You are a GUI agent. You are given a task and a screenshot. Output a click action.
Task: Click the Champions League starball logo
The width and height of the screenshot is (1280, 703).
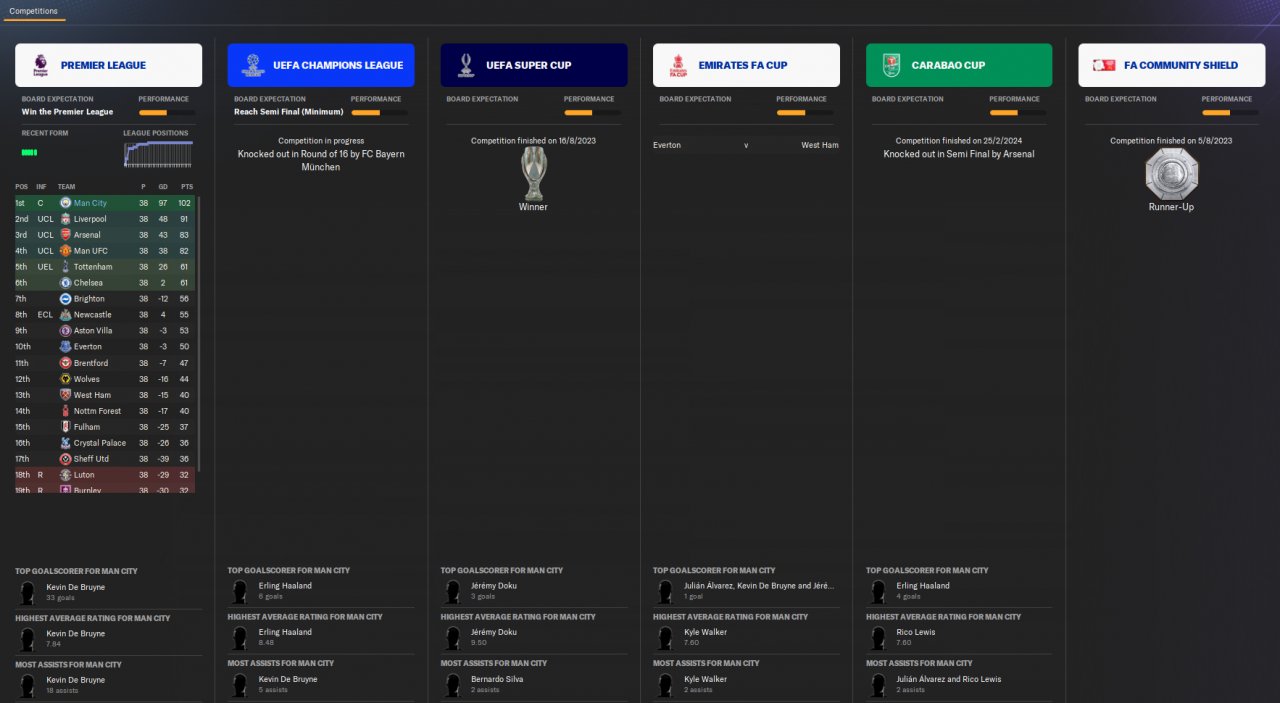click(x=253, y=65)
